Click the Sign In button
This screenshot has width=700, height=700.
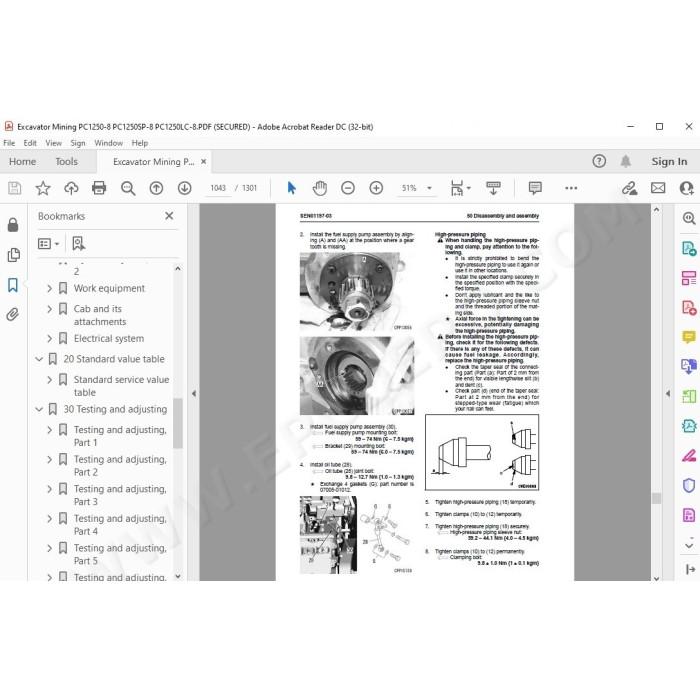click(x=669, y=162)
